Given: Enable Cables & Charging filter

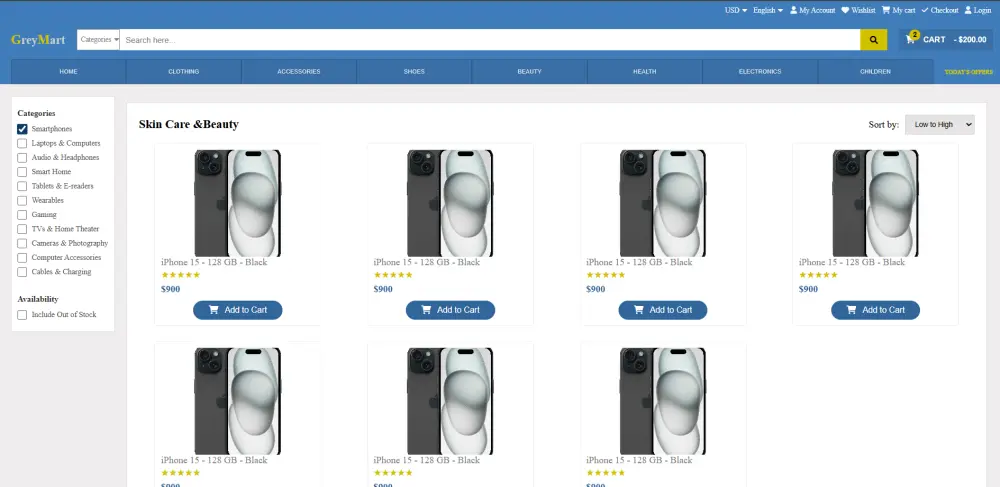Looking at the screenshot, I should [x=22, y=272].
